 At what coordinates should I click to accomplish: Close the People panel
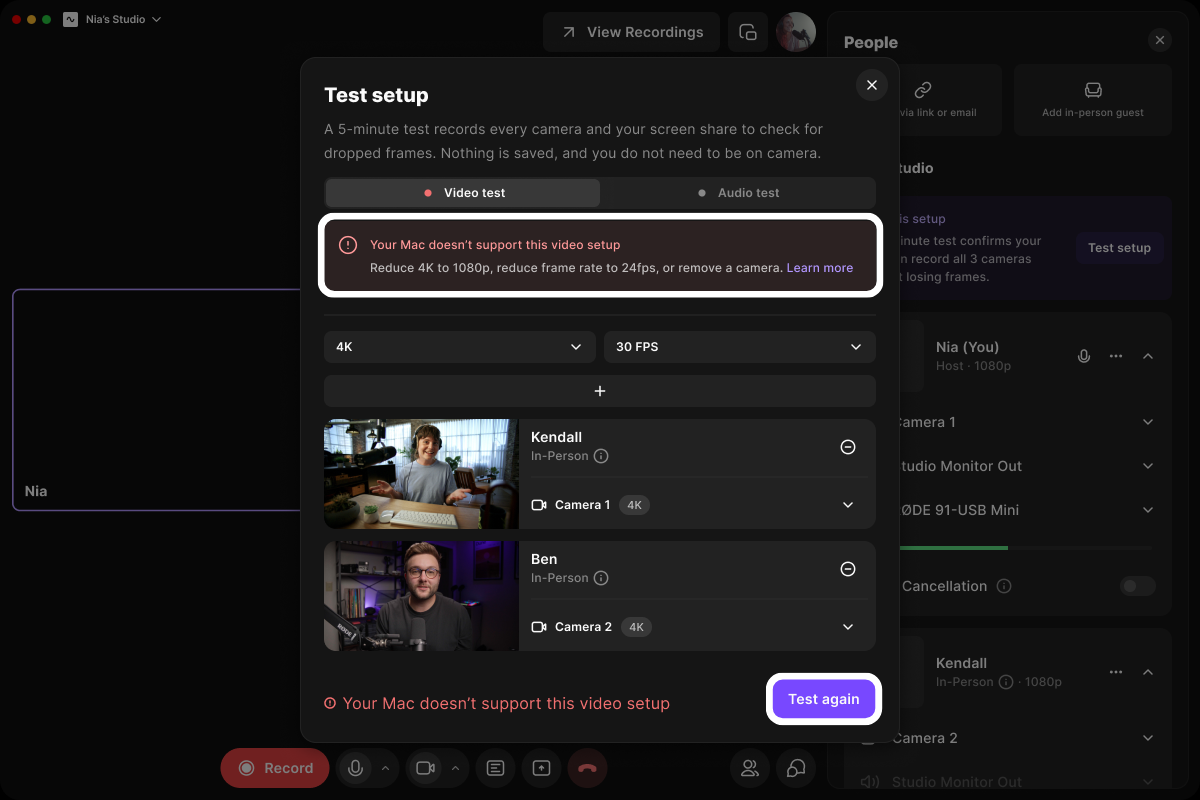click(x=1160, y=40)
